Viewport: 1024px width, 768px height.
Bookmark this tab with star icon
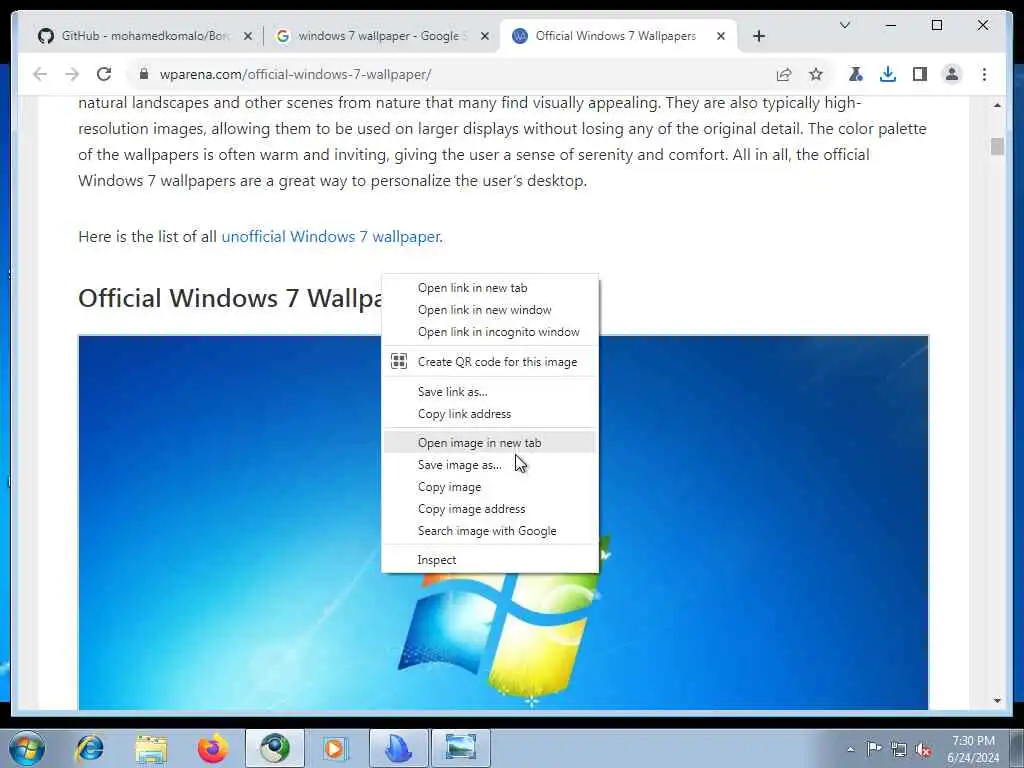pyautogui.click(x=816, y=74)
